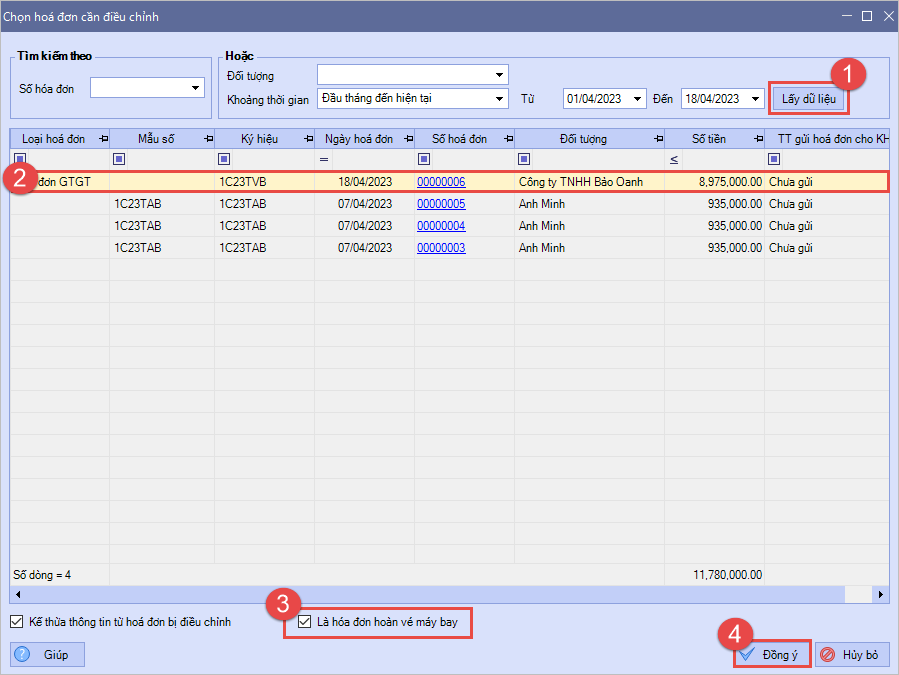This screenshot has height=675, width=899.
Task: Click invoice link 00000003
Action: pyautogui.click(x=441, y=248)
